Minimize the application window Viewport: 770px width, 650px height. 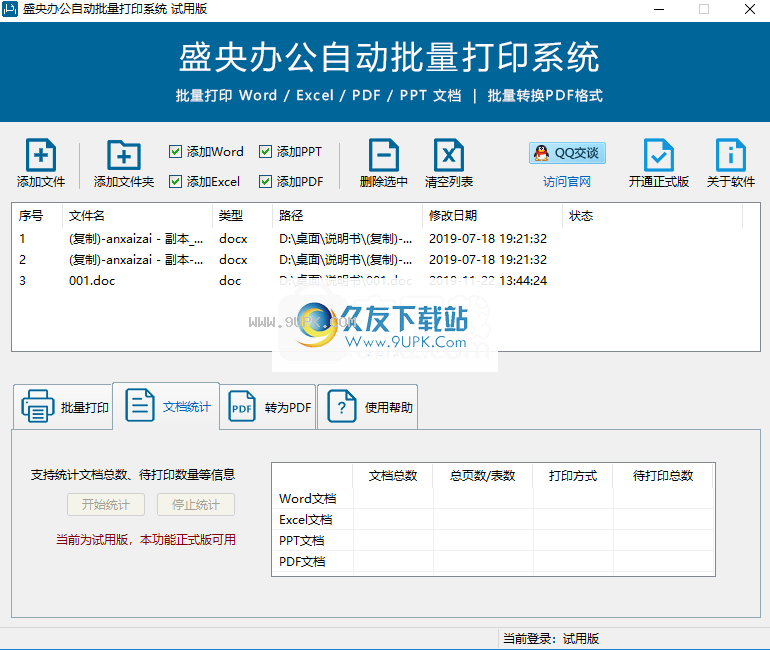(659, 9)
